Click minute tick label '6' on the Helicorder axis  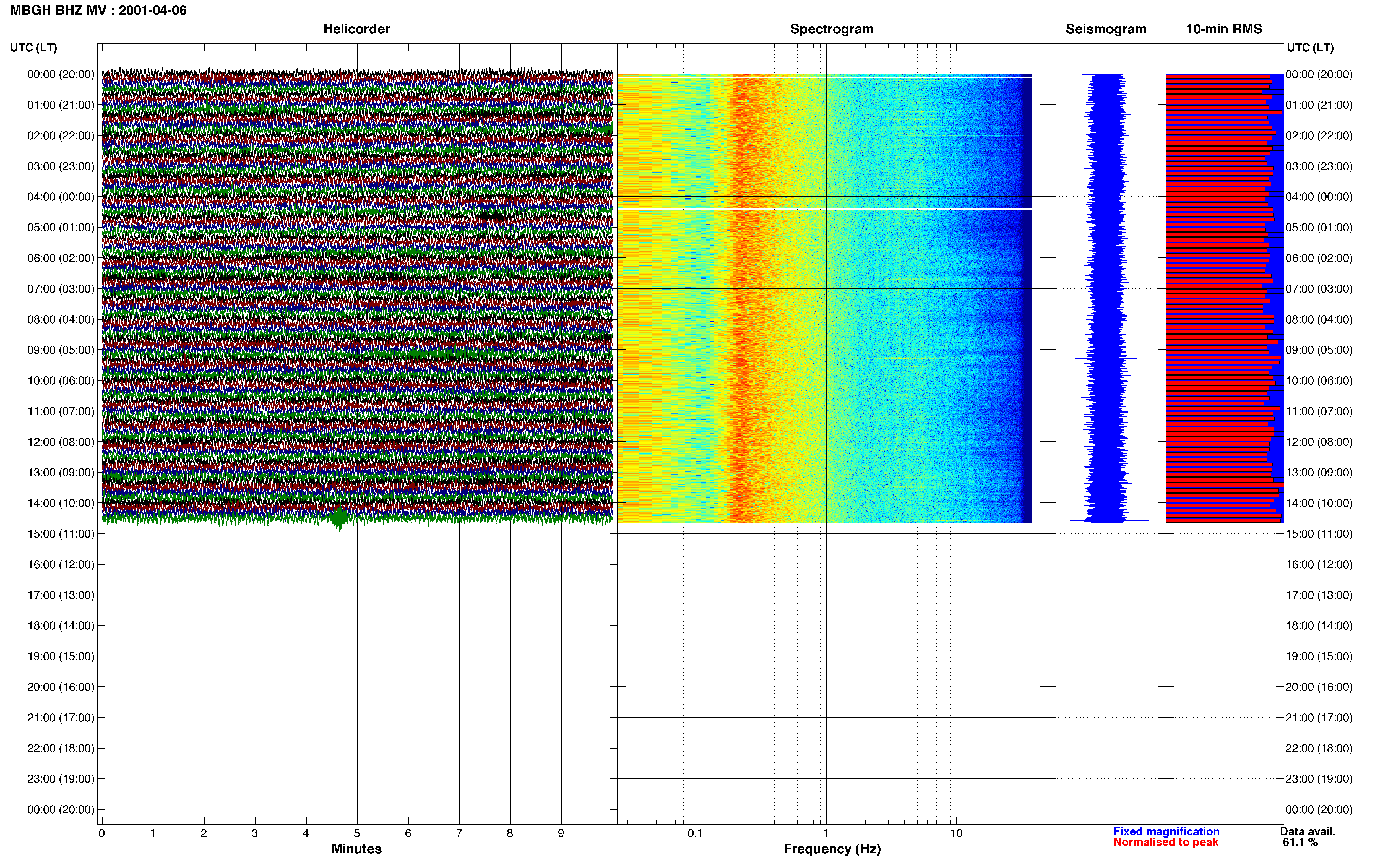pos(408,833)
